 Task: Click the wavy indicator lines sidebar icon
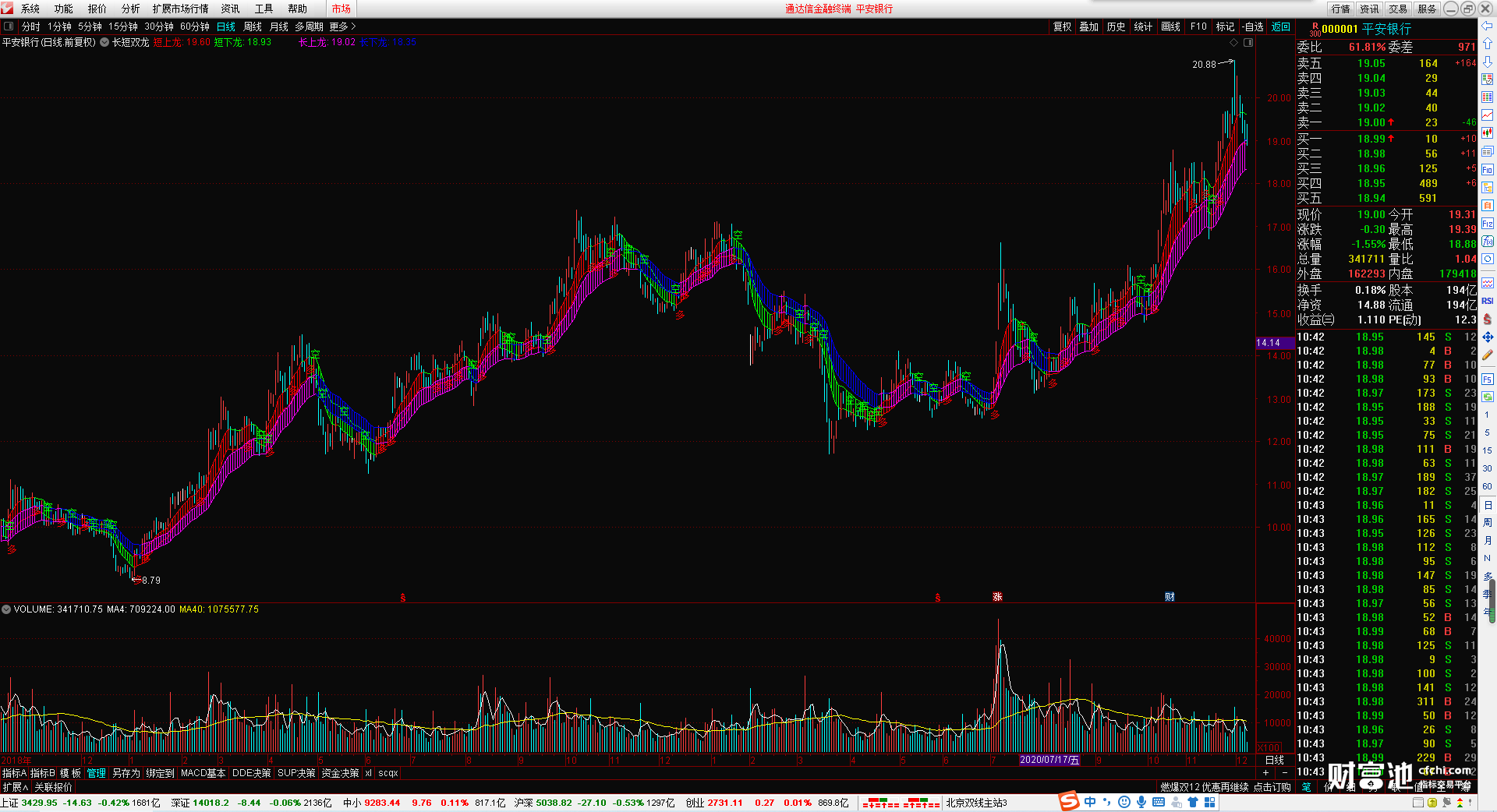(x=1487, y=283)
